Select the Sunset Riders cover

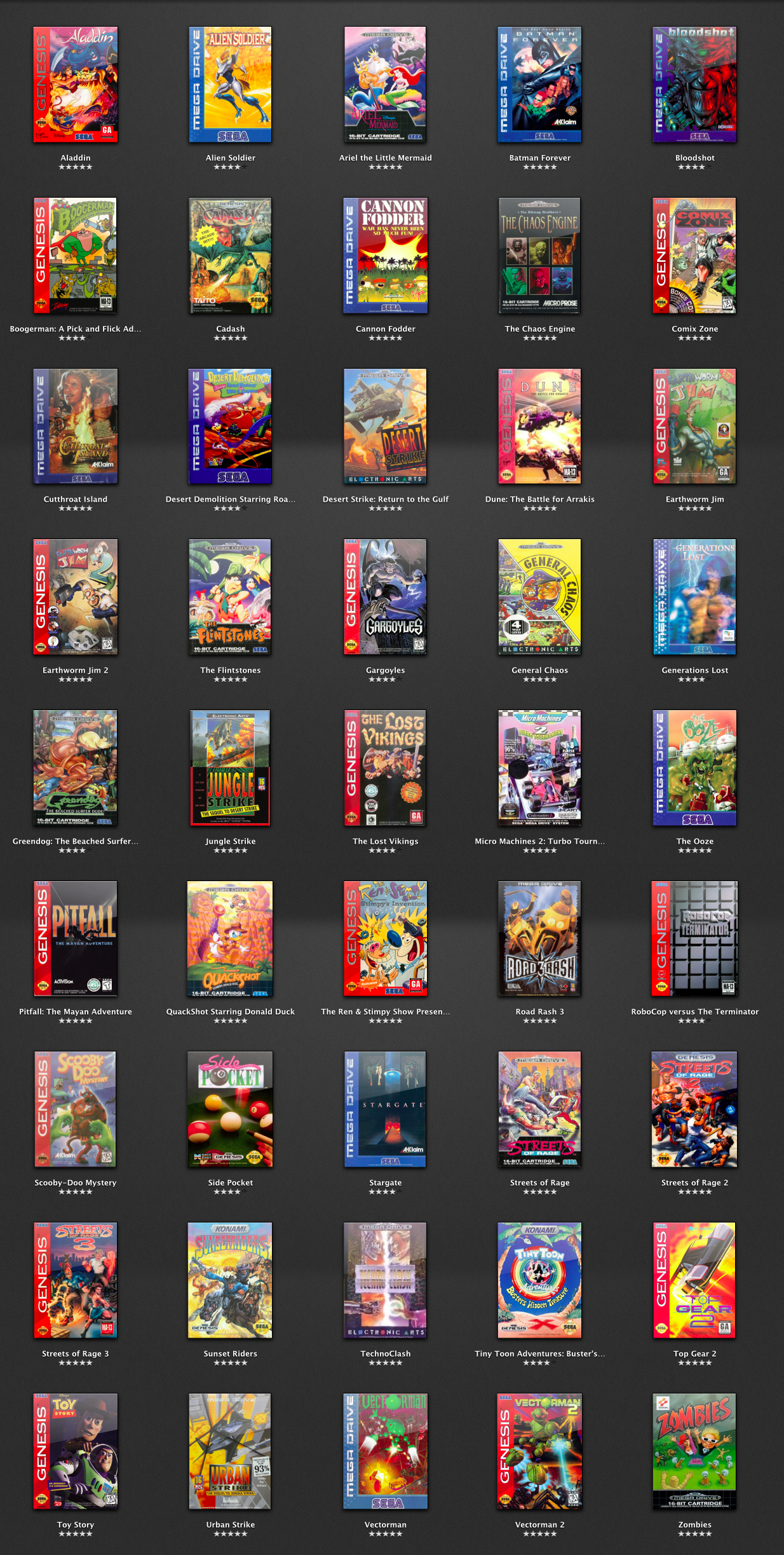click(x=230, y=1280)
